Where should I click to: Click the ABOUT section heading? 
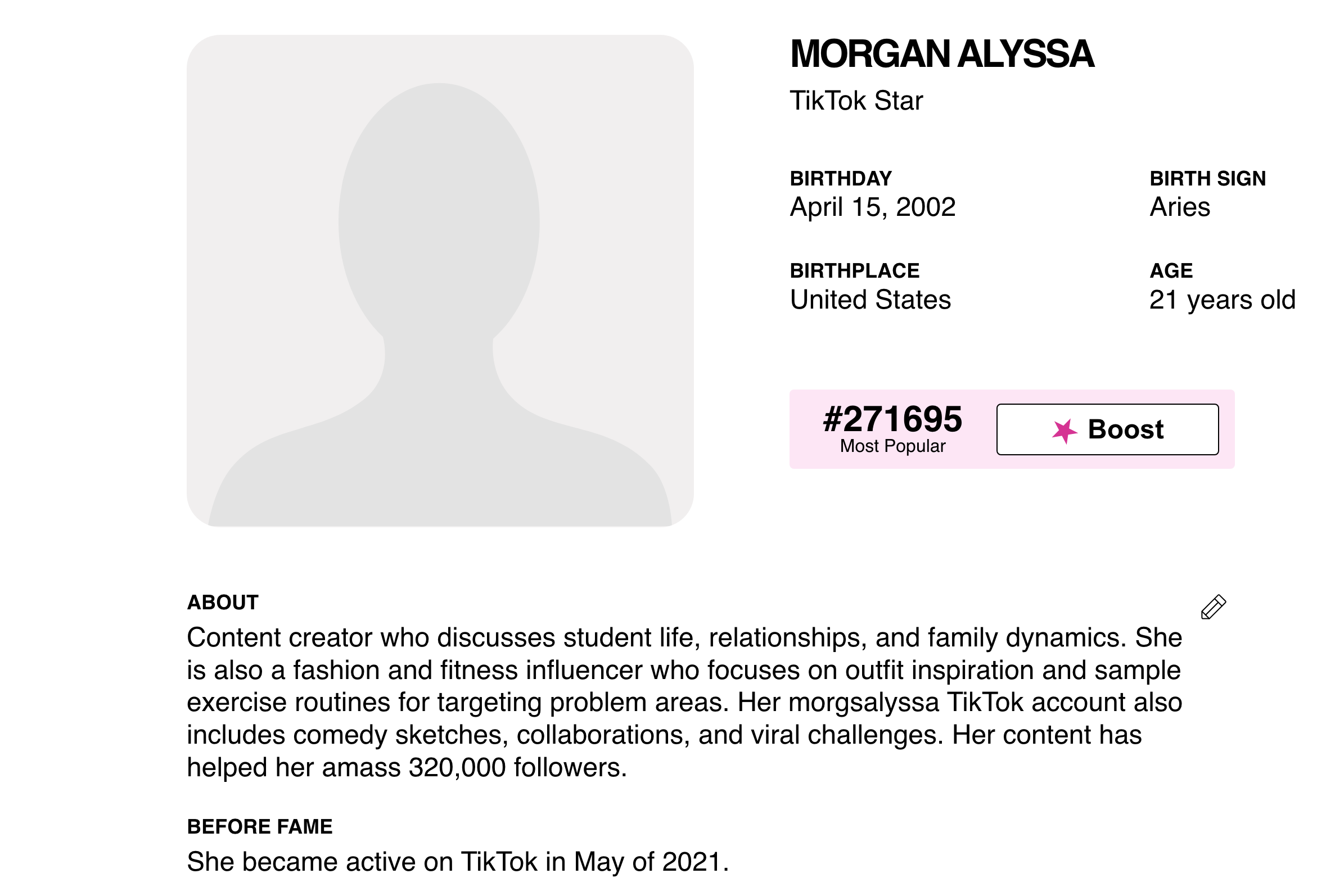point(223,602)
